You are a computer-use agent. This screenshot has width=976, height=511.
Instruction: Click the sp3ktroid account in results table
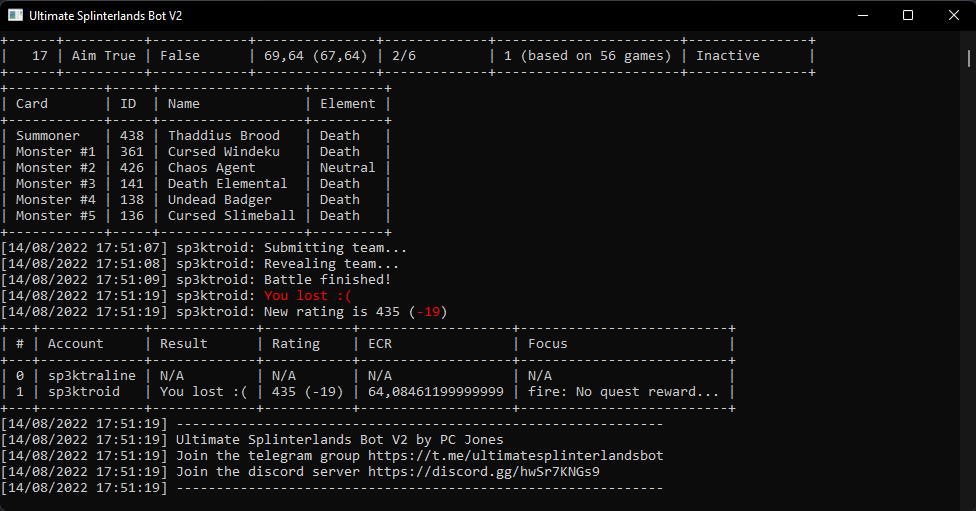point(83,392)
